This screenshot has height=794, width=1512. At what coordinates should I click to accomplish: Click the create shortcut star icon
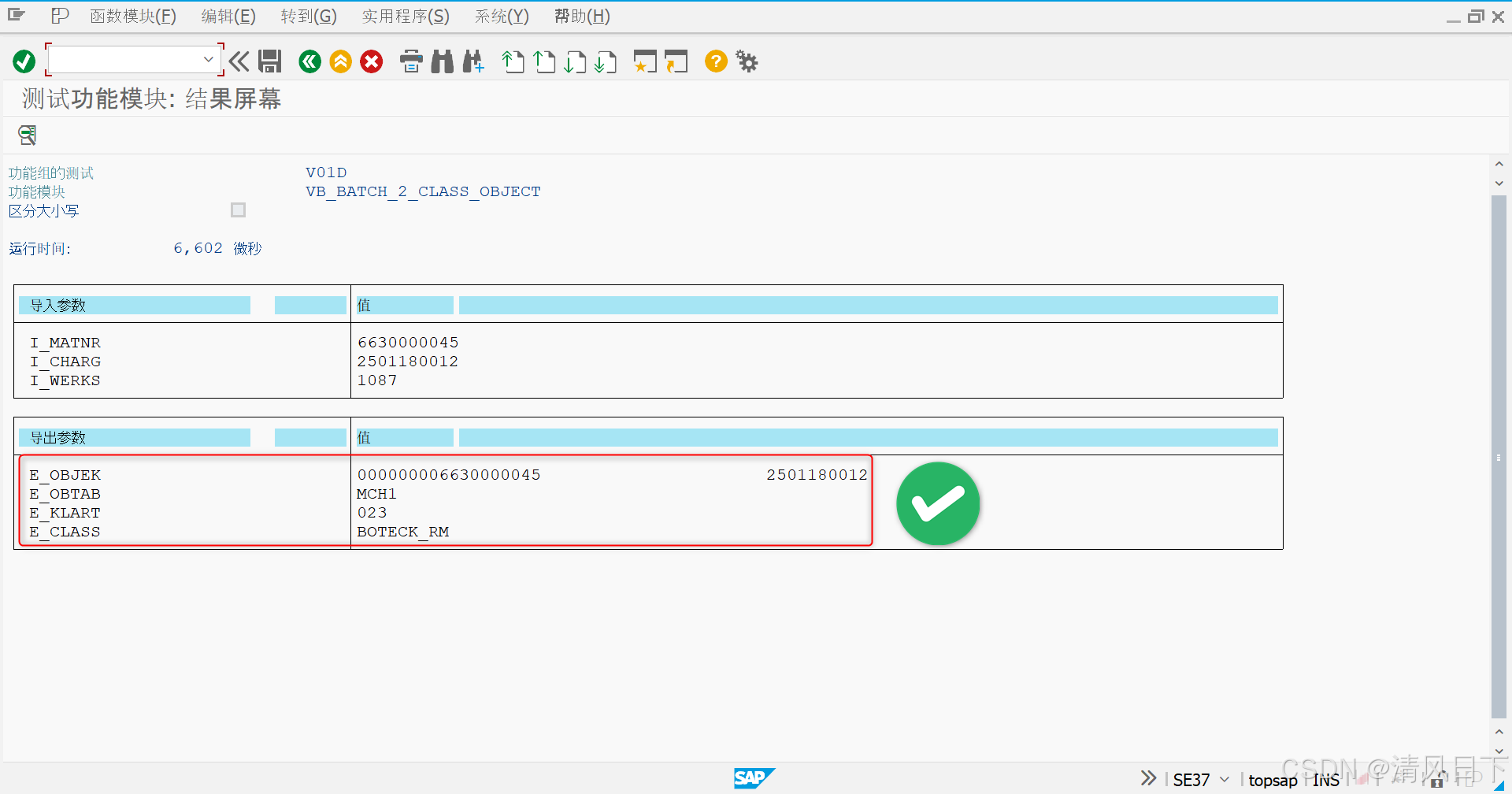tap(644, 61)
